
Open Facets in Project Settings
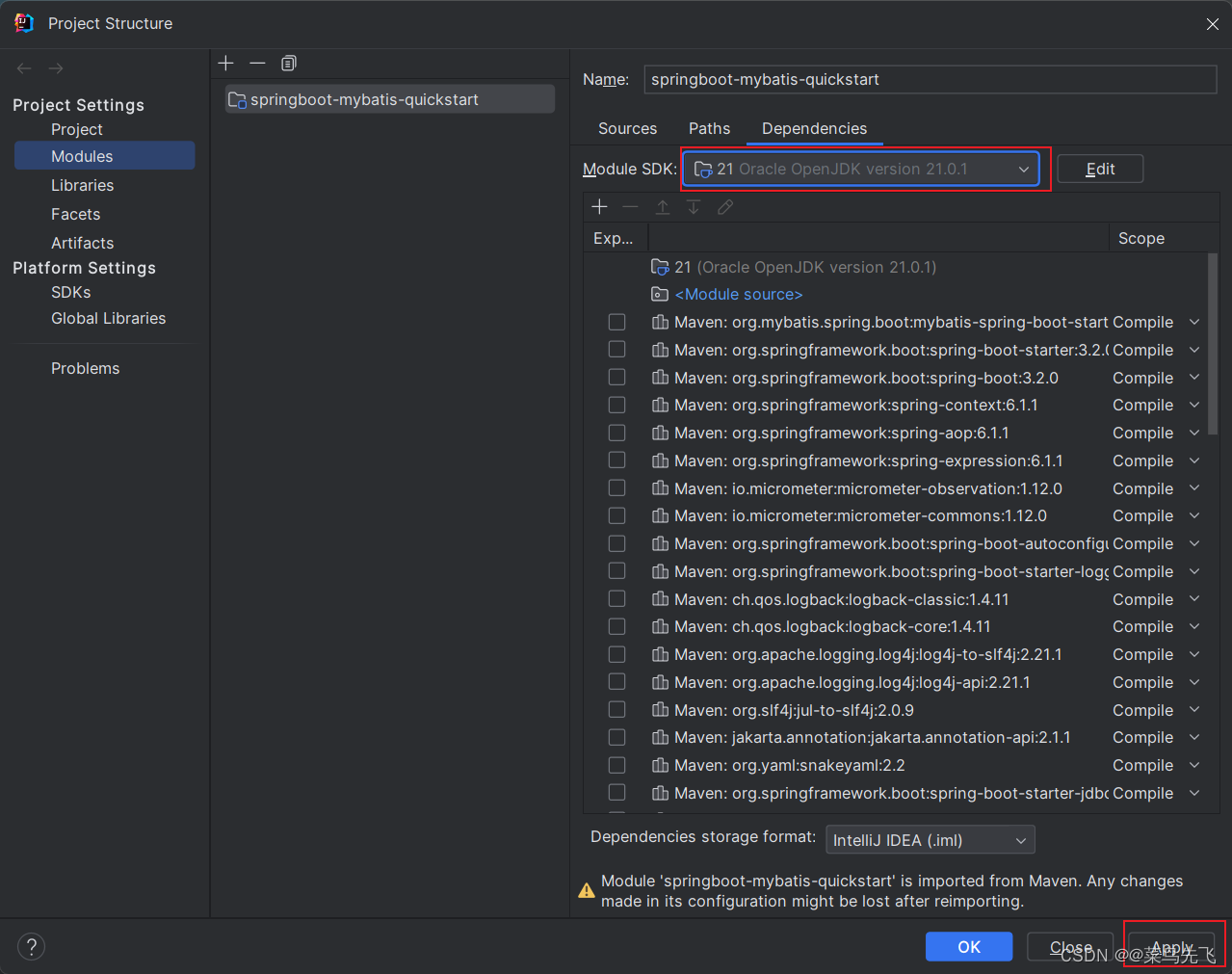(75, 214)
